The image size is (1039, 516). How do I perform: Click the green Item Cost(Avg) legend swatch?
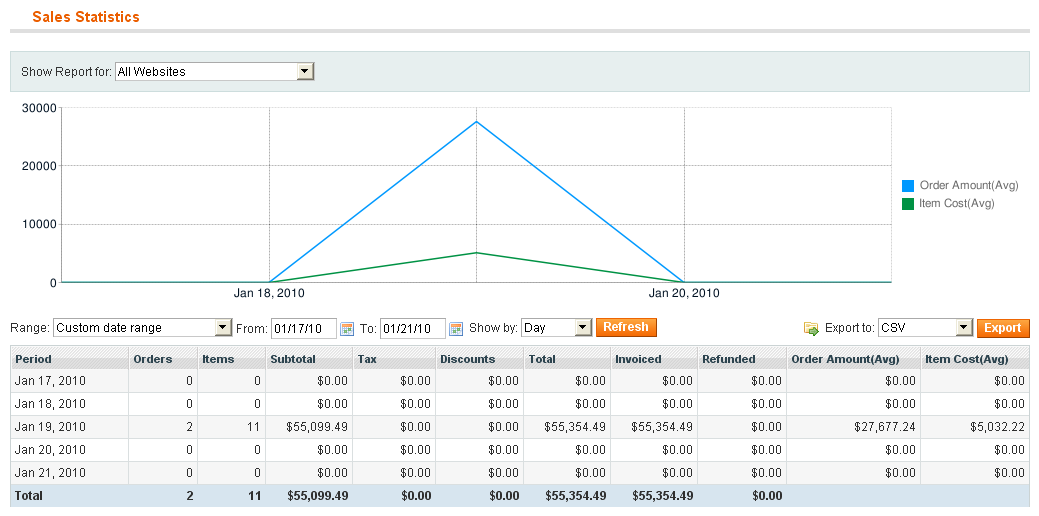908,204
